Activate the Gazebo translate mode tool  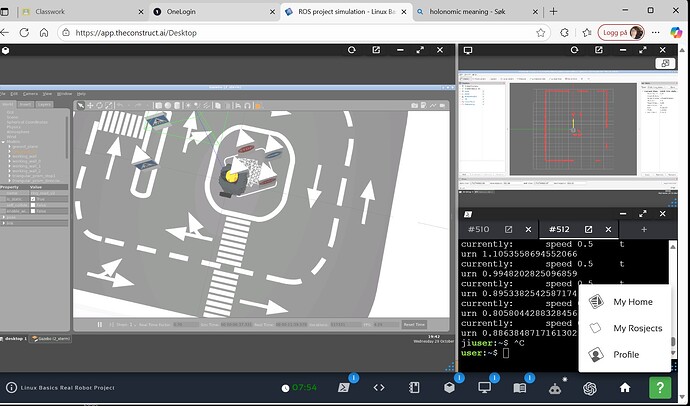click(x=90, y=106)
